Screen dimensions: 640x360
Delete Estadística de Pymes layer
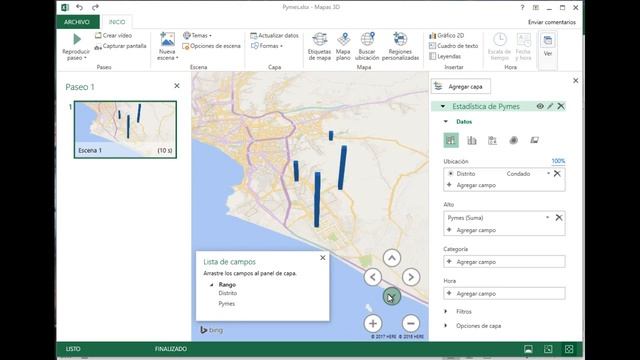pos(561,106)
